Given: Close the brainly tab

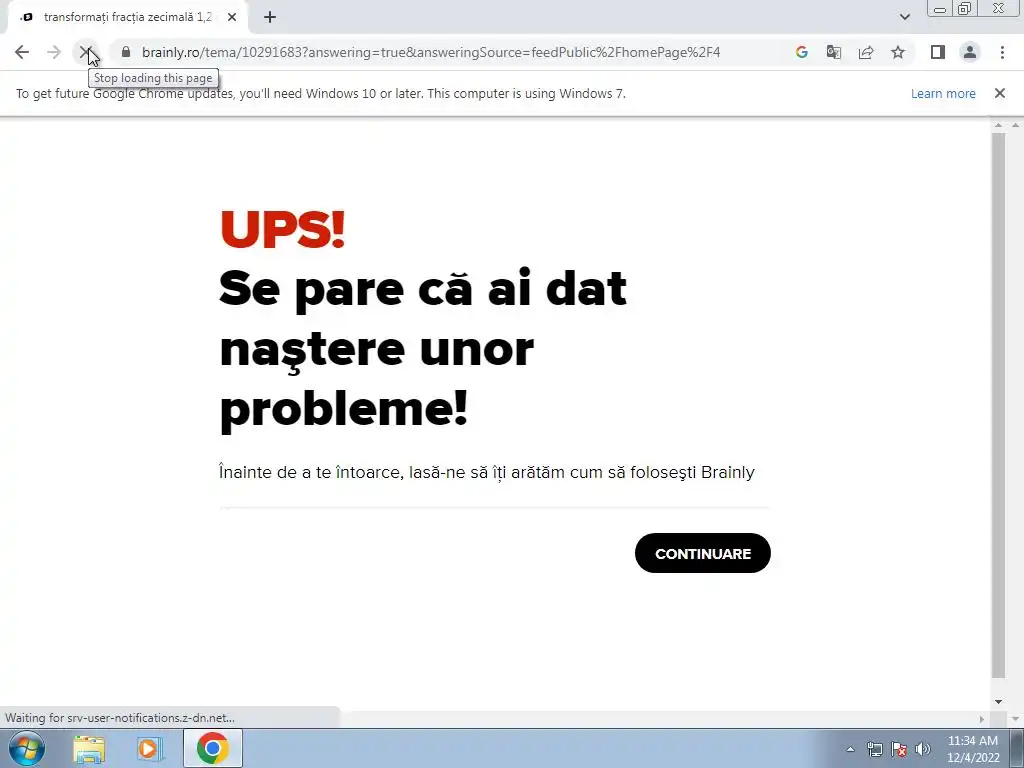Looking at the screenshot, I should [232, 18].
